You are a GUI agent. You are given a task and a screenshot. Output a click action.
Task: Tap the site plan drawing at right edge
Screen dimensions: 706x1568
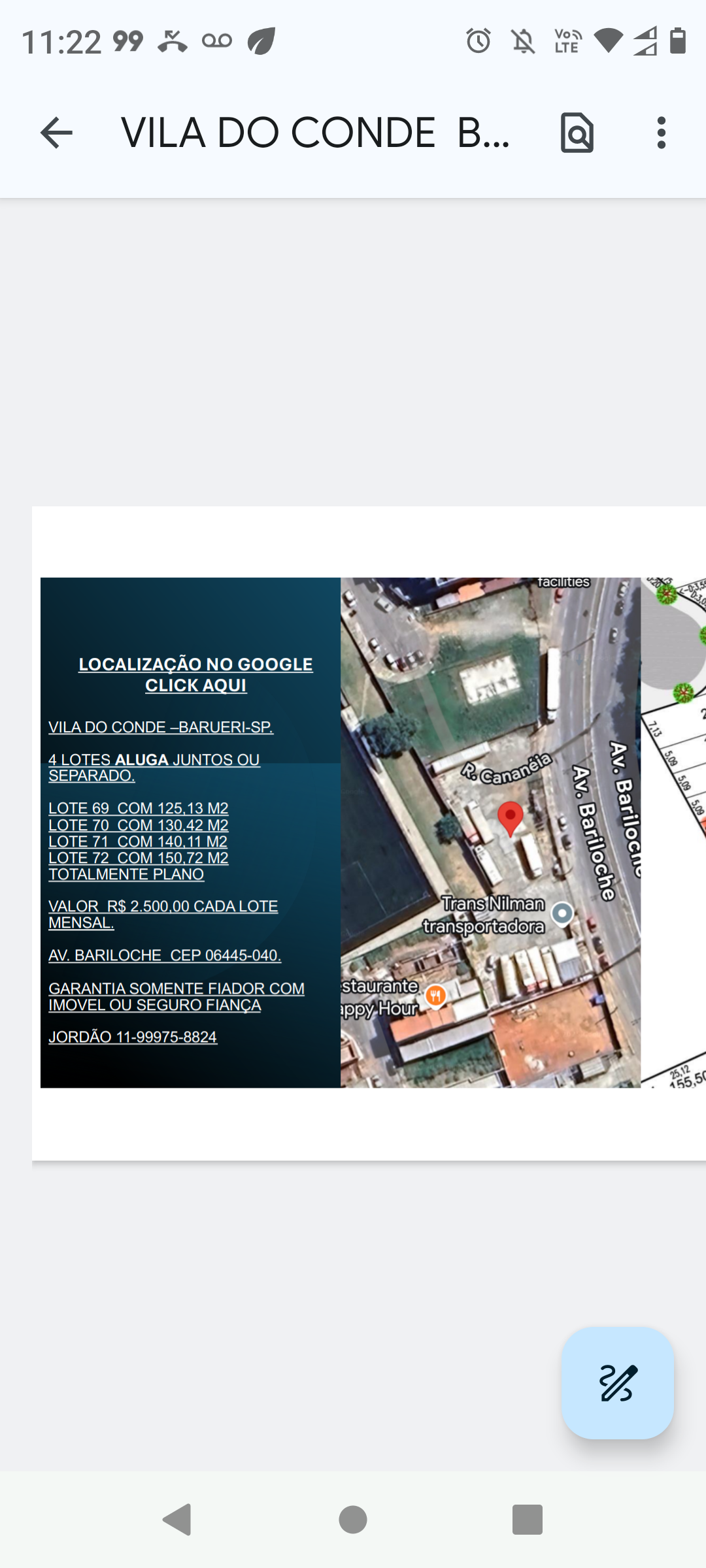tap(675, 830)
